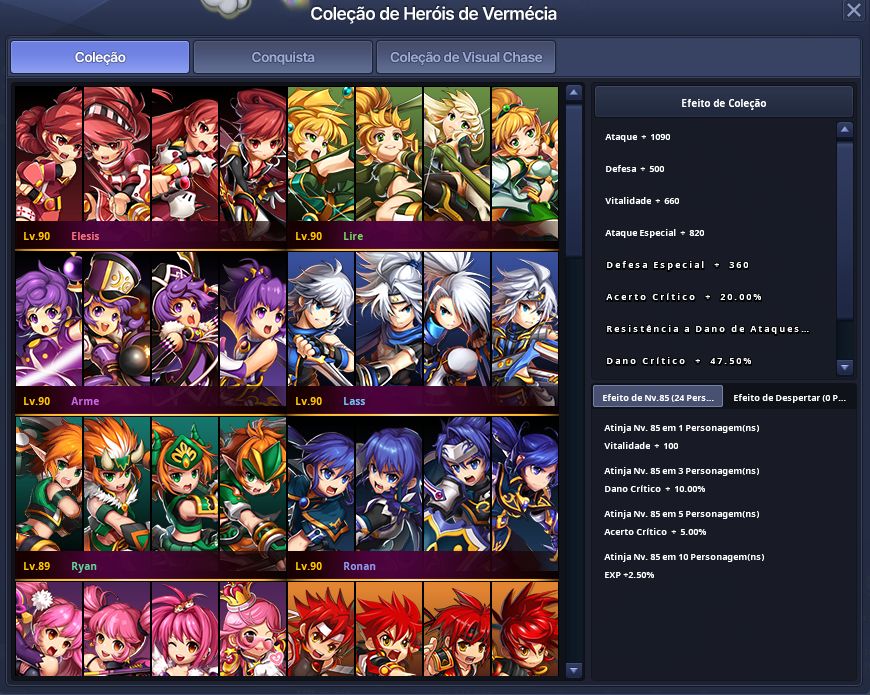The height and width of the screenshot is (695, 870).
Task: Click the Vitalidade + 660 stat
Action: pos(642,201)
